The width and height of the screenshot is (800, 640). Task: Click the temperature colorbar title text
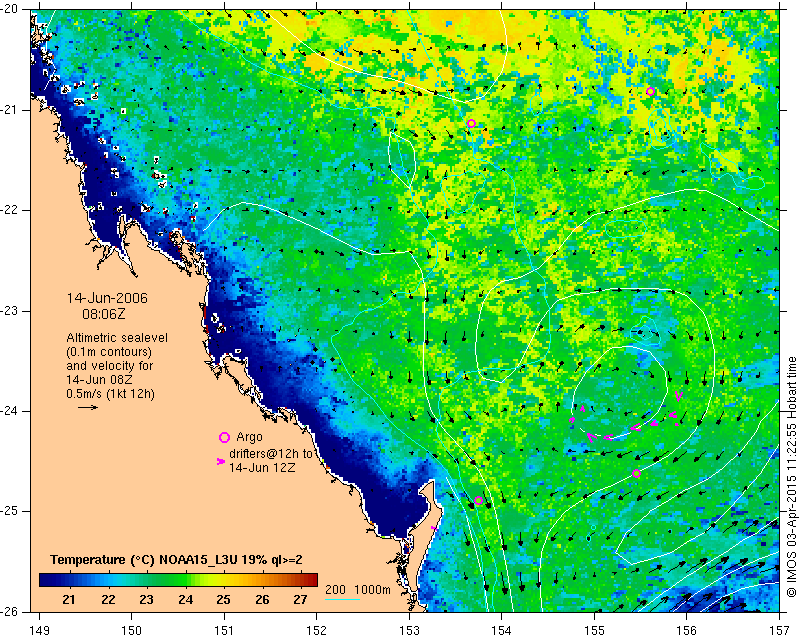coord(177,560)
